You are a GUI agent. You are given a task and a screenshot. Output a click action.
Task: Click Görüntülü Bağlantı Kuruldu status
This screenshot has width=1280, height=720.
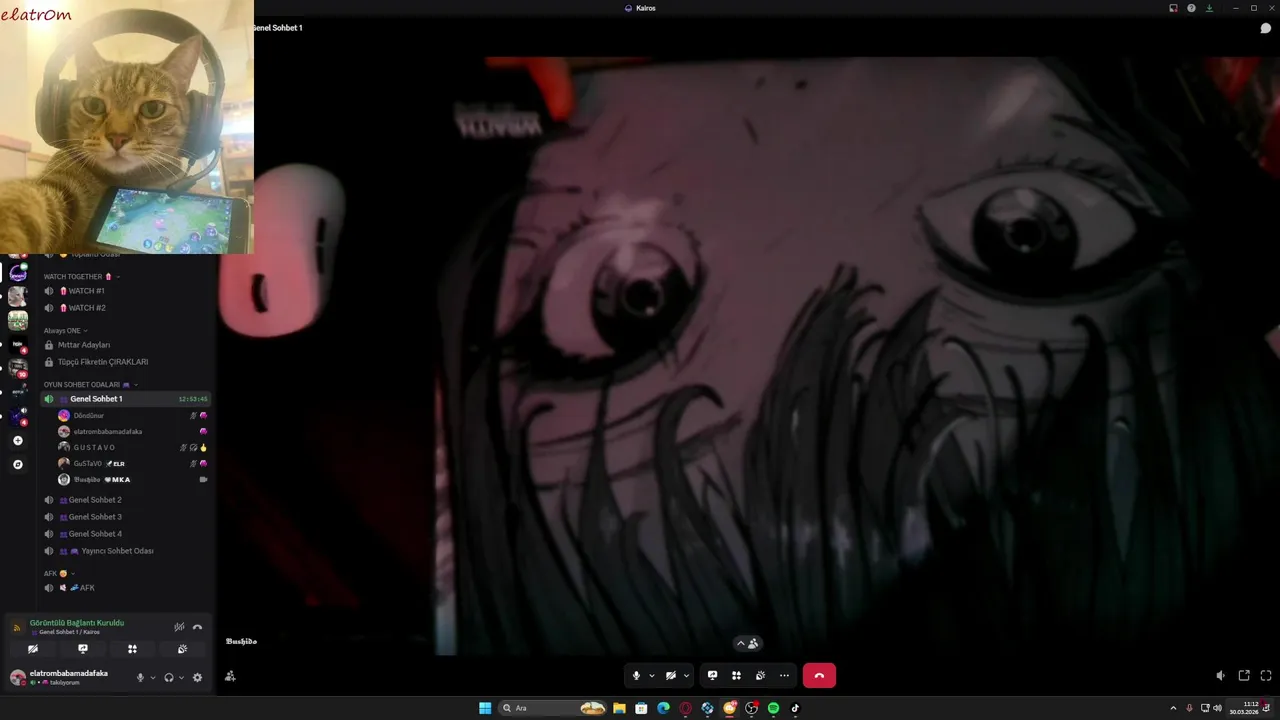point(77,623)
